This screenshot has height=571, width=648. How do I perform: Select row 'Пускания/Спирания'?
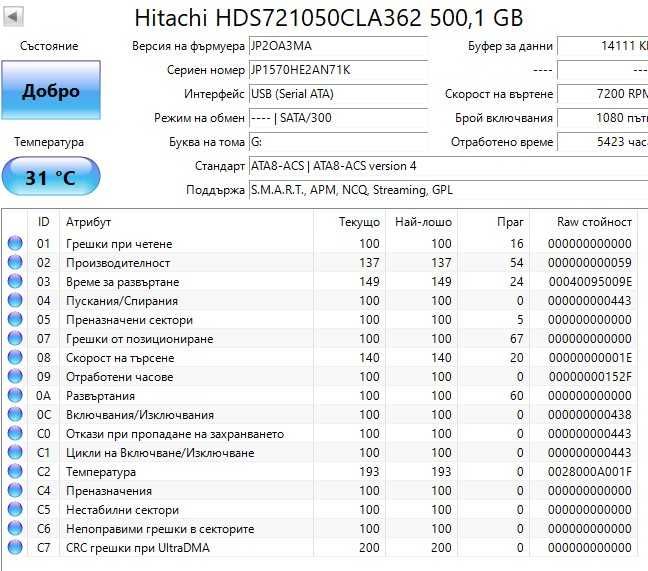[321, 300]
